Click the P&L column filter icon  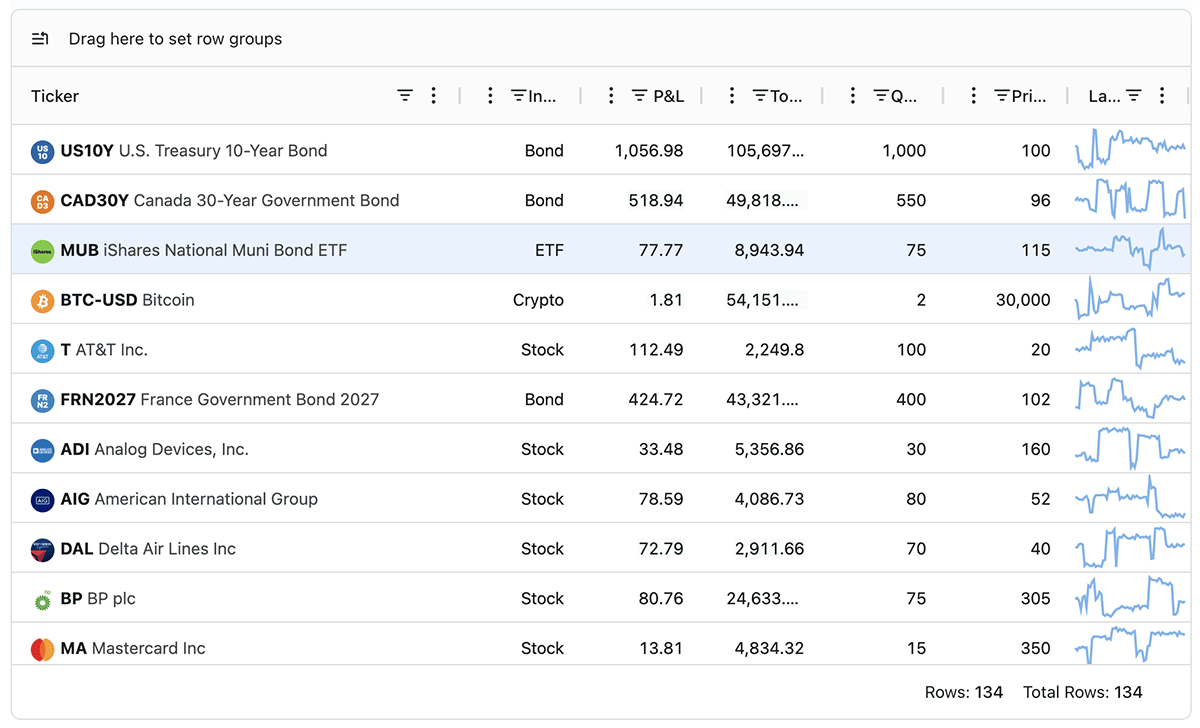coord(640,96)
